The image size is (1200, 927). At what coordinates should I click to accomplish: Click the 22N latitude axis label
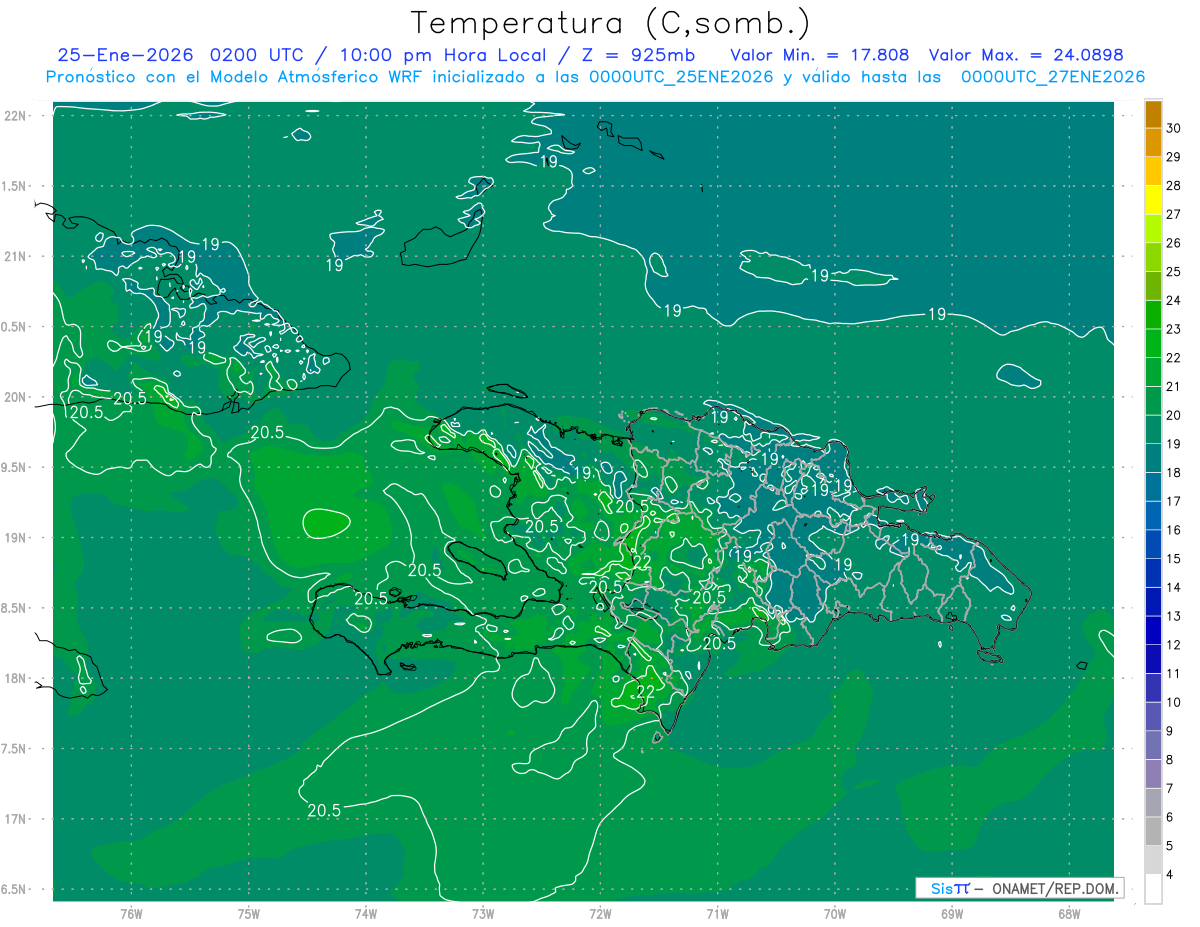[17, 115]
